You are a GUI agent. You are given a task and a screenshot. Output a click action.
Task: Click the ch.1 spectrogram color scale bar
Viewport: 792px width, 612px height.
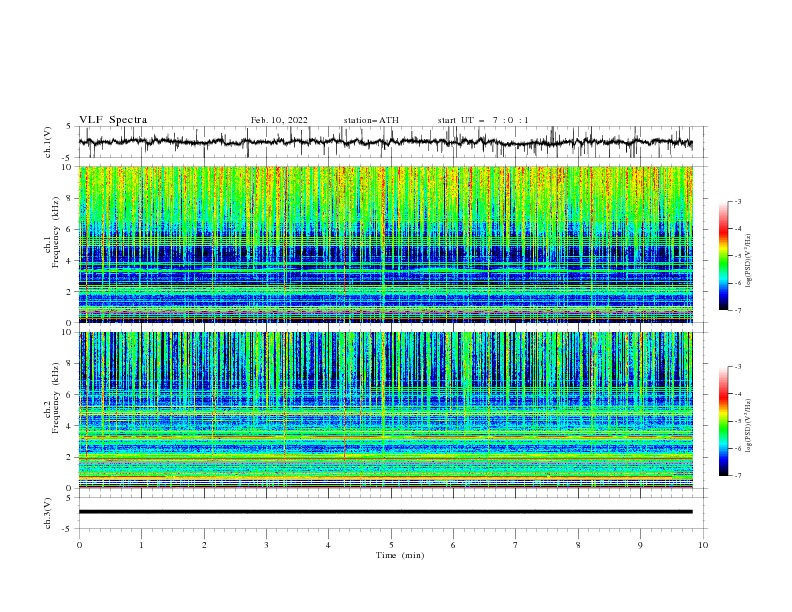click(724, 255)
